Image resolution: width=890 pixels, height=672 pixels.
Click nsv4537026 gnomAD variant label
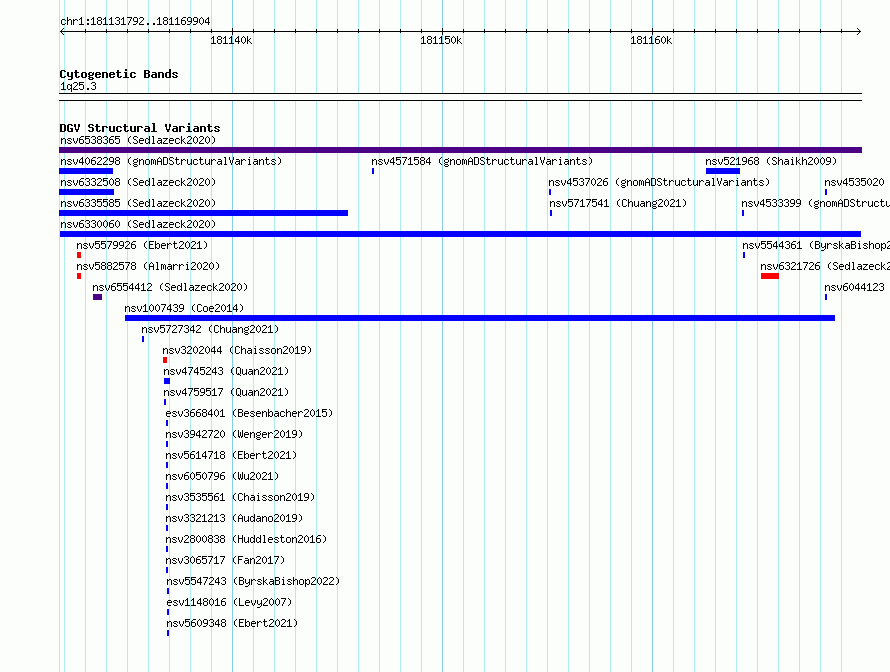(x=659, y=182)
